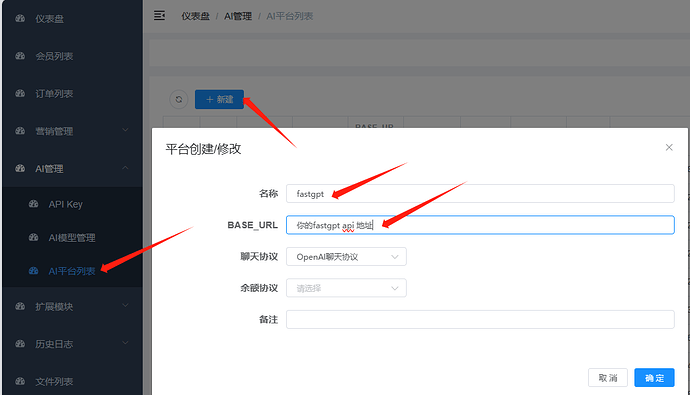Screen dimensions: 690x395
Task: Click the + 新建 button
Action: pyautogui.click(x=219, y=99)
